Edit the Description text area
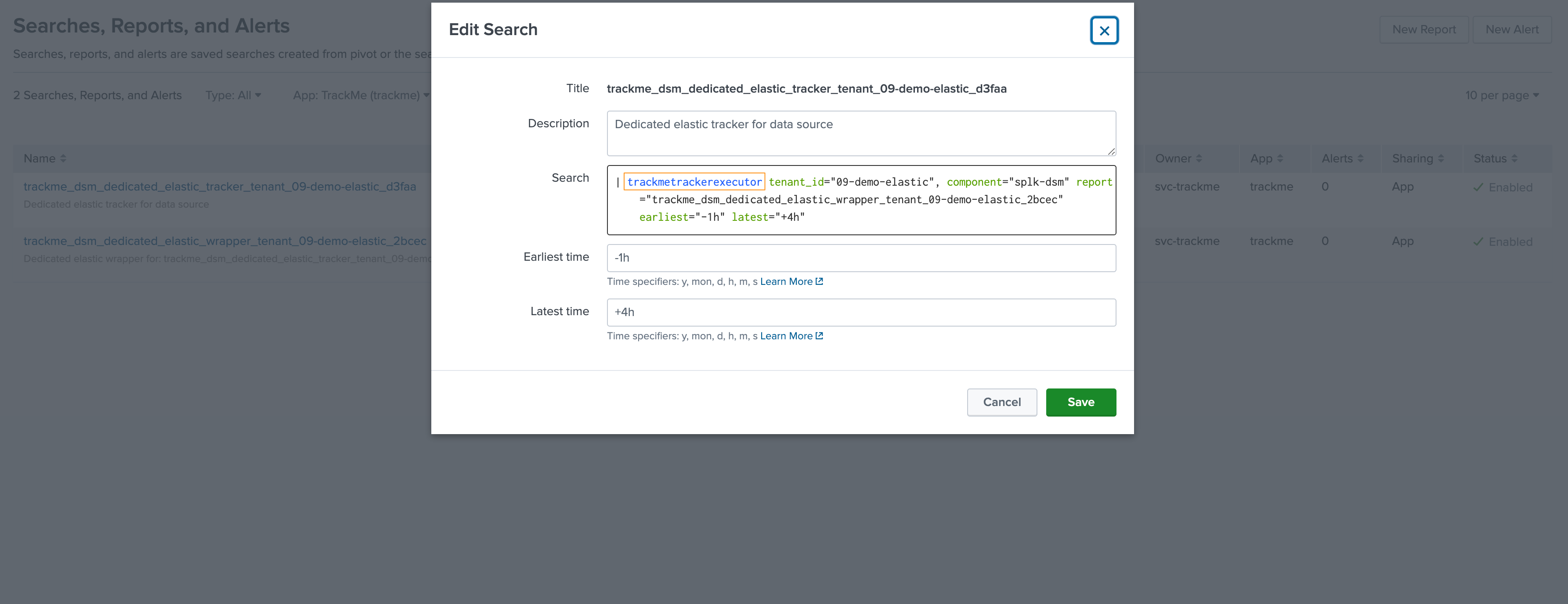1568x604 pixels. [x=861, y=133]
